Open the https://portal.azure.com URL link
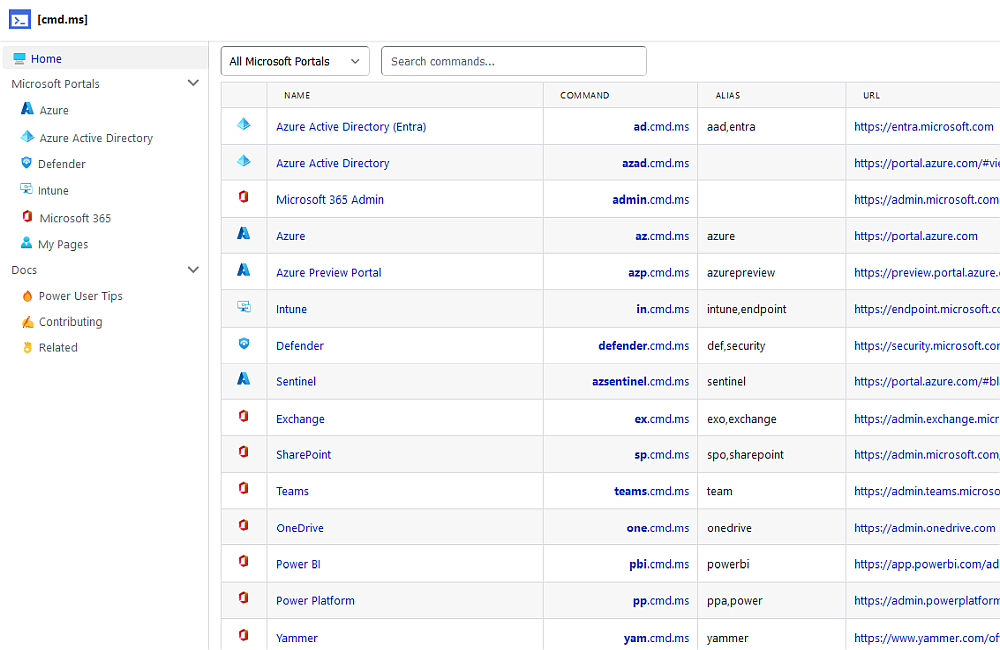This screenshot has width=1000, height=650. click(x=916, y=236)
